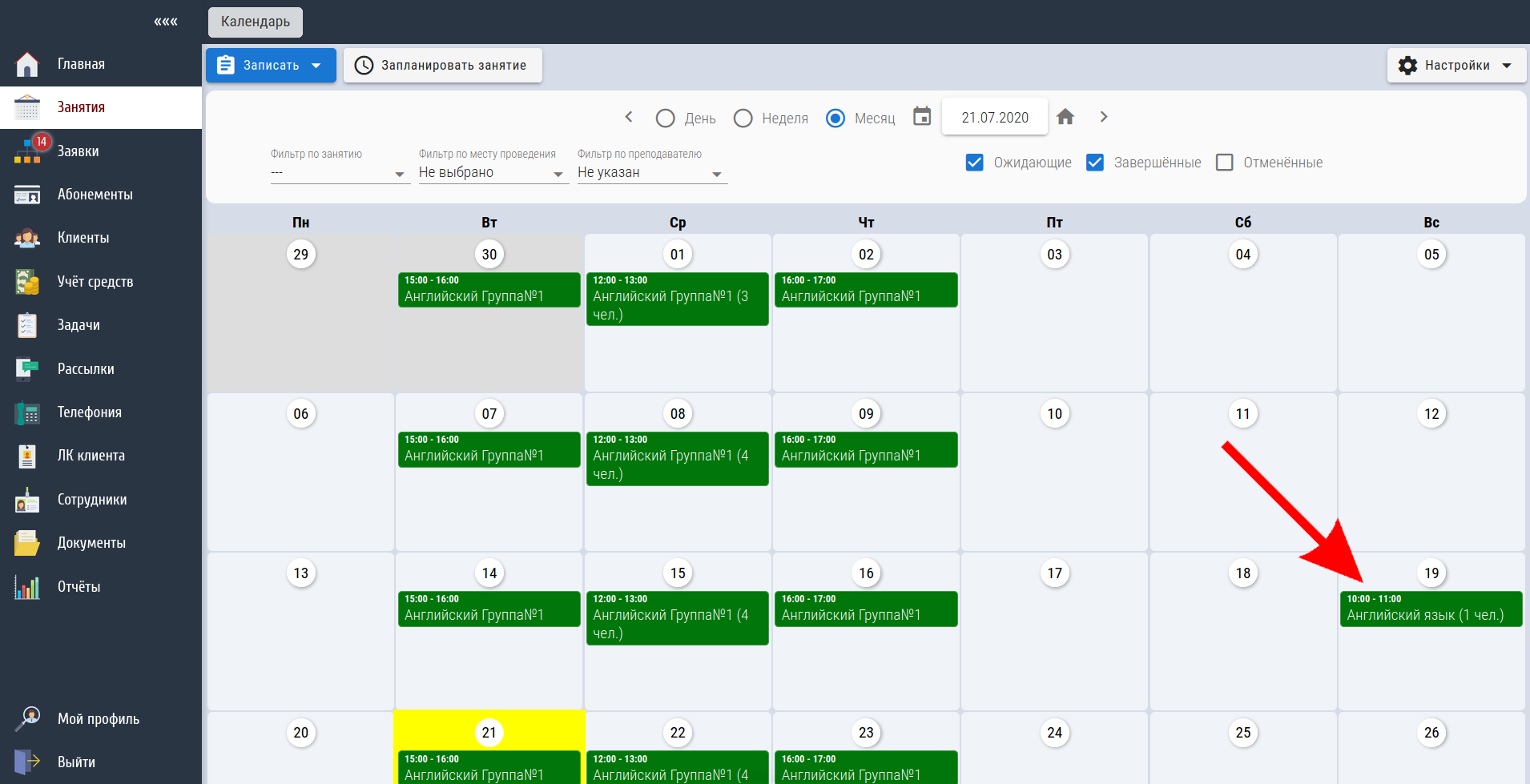This screenshot has width=1530, height=784.
Task: Select the День view radio button
Action: click(x=665, y=119)
